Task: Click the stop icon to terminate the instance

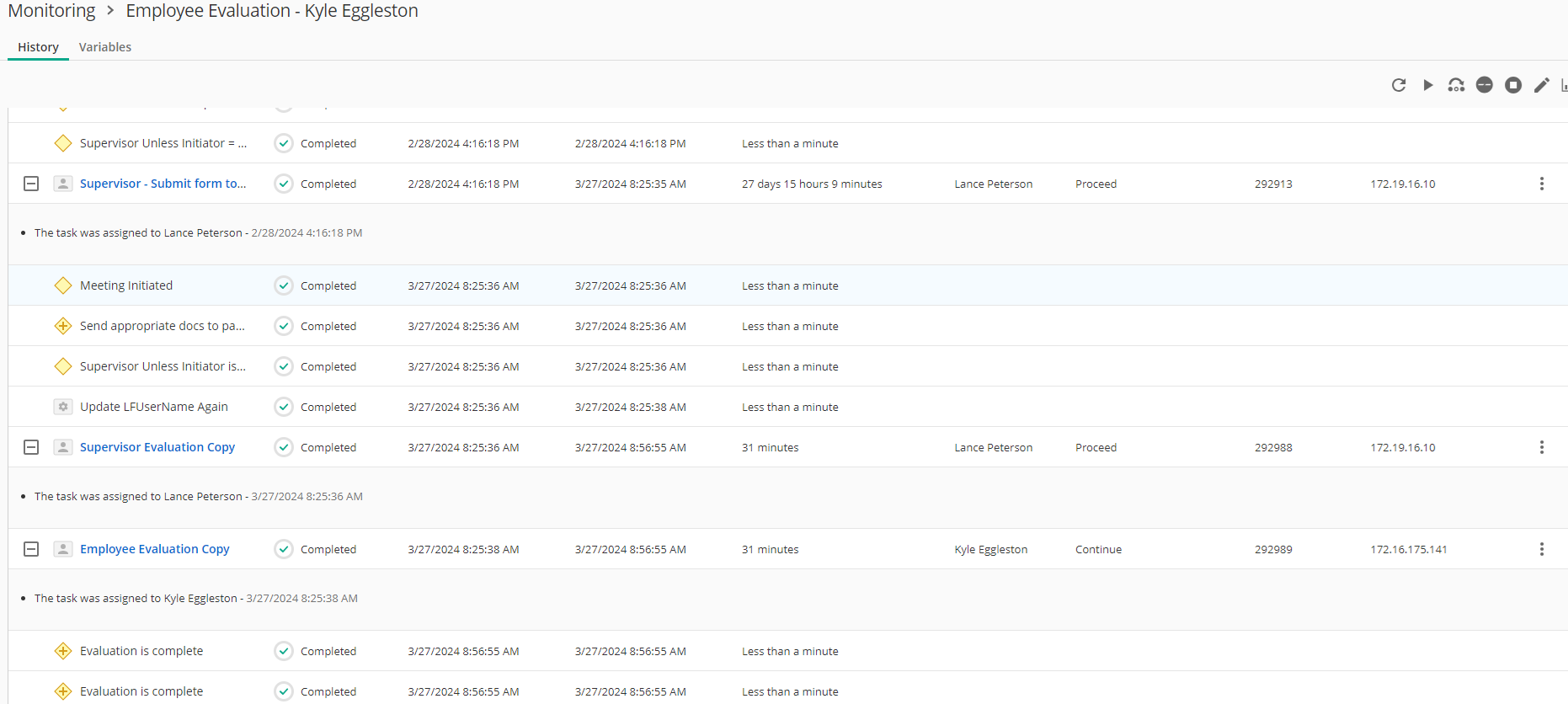Action: tap(1513, 85)
